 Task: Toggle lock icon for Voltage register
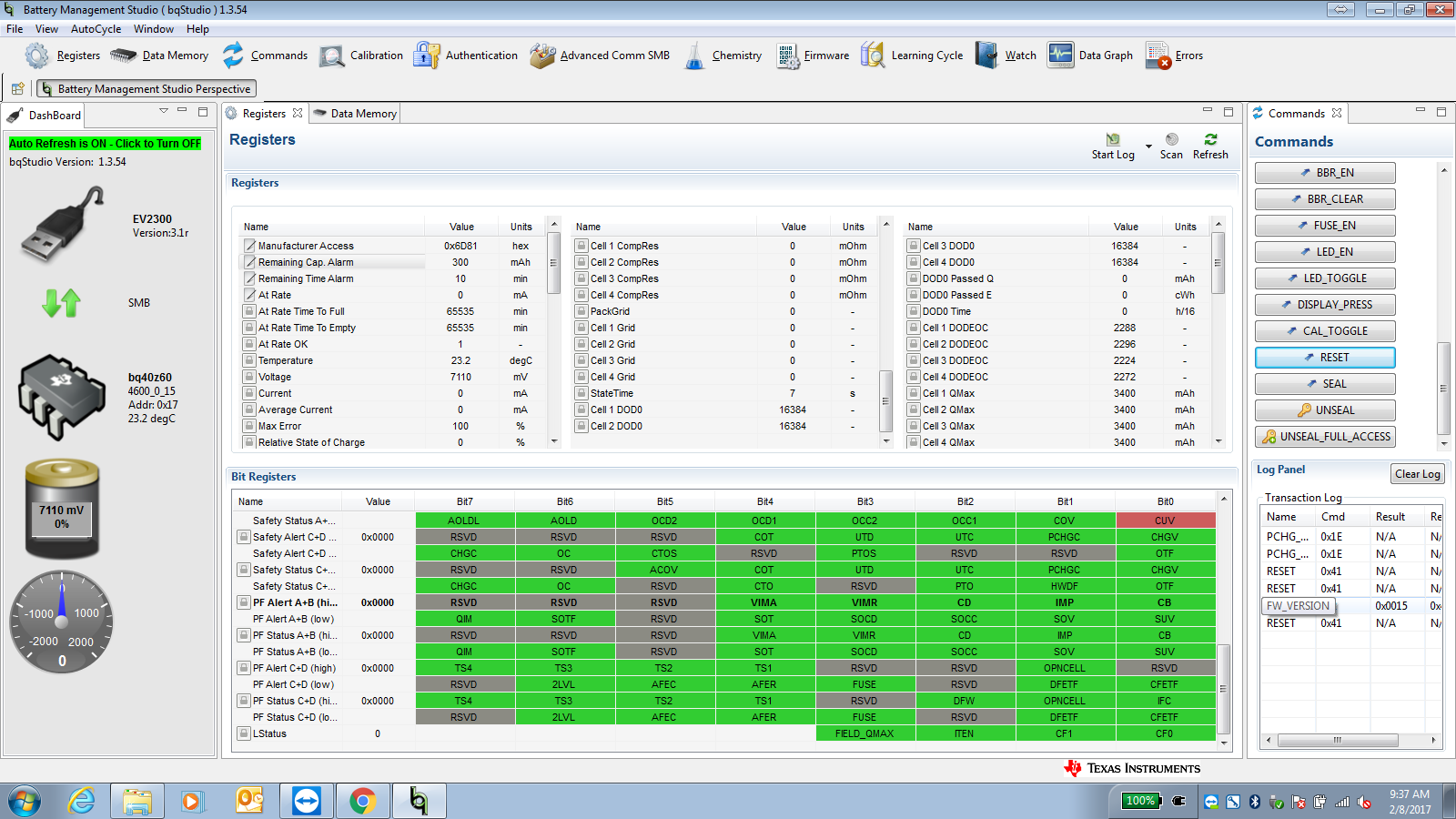click(x=249, y=377)
